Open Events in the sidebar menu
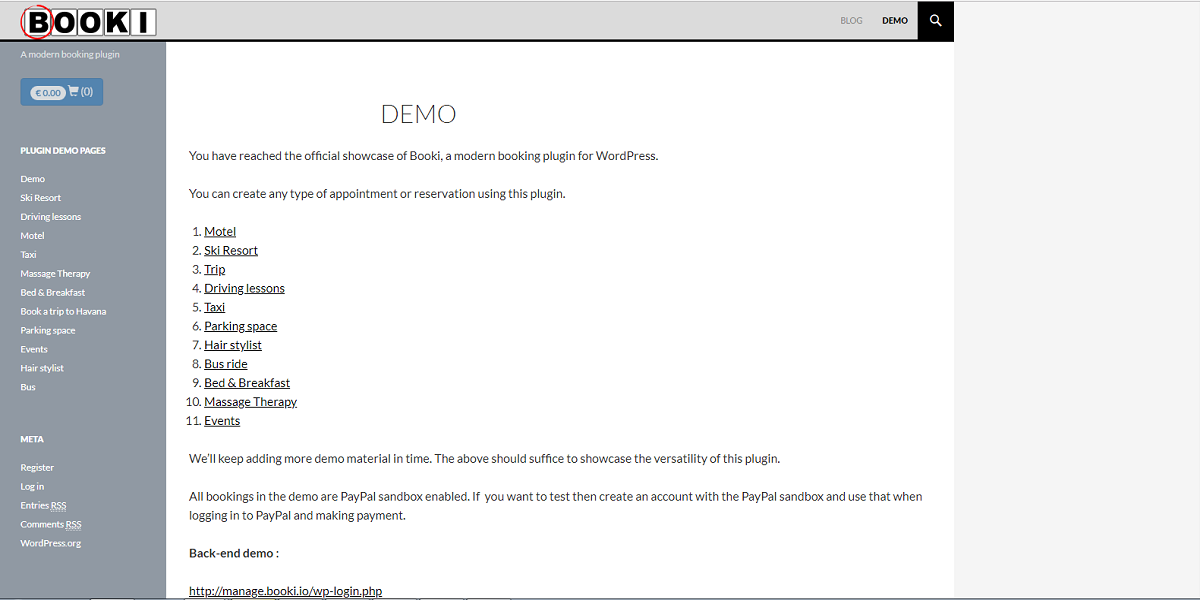Viewport: 1200px width, 600px height. click(34, 350)
